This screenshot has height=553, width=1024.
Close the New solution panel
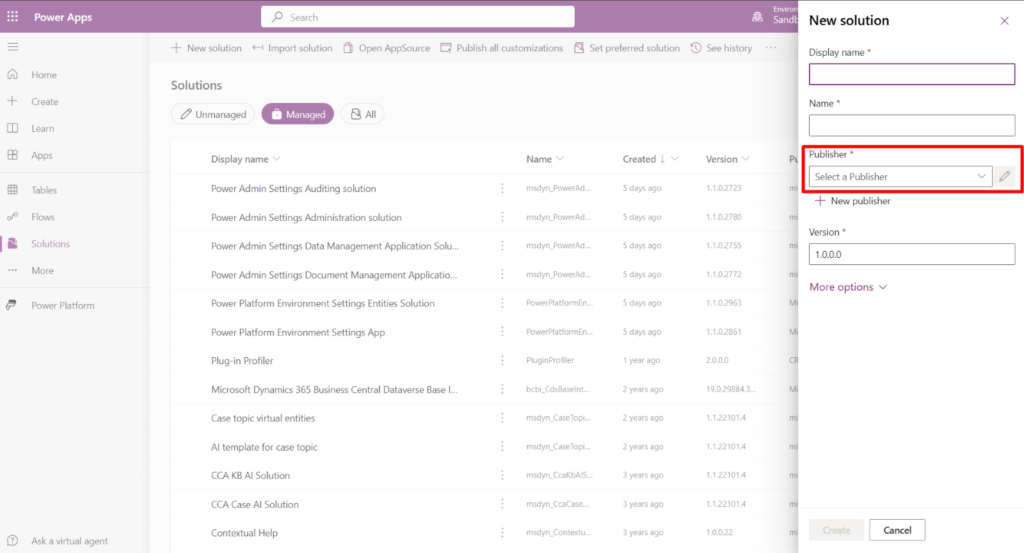tap(1004, 21)
